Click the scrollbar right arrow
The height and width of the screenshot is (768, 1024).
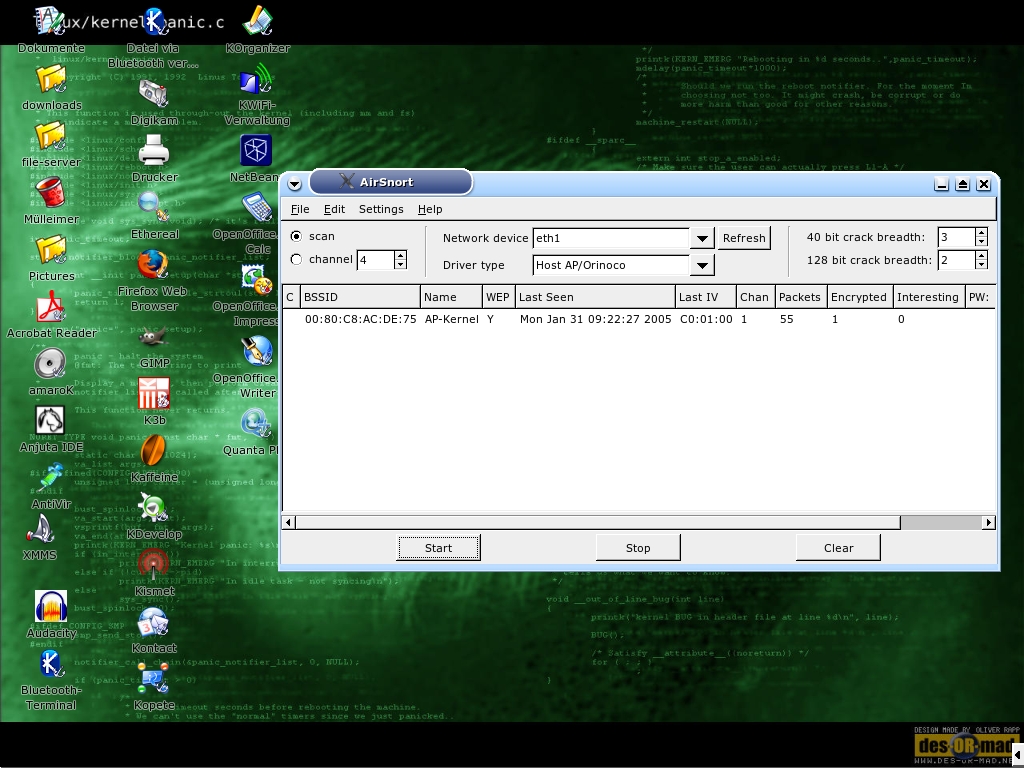989,522
